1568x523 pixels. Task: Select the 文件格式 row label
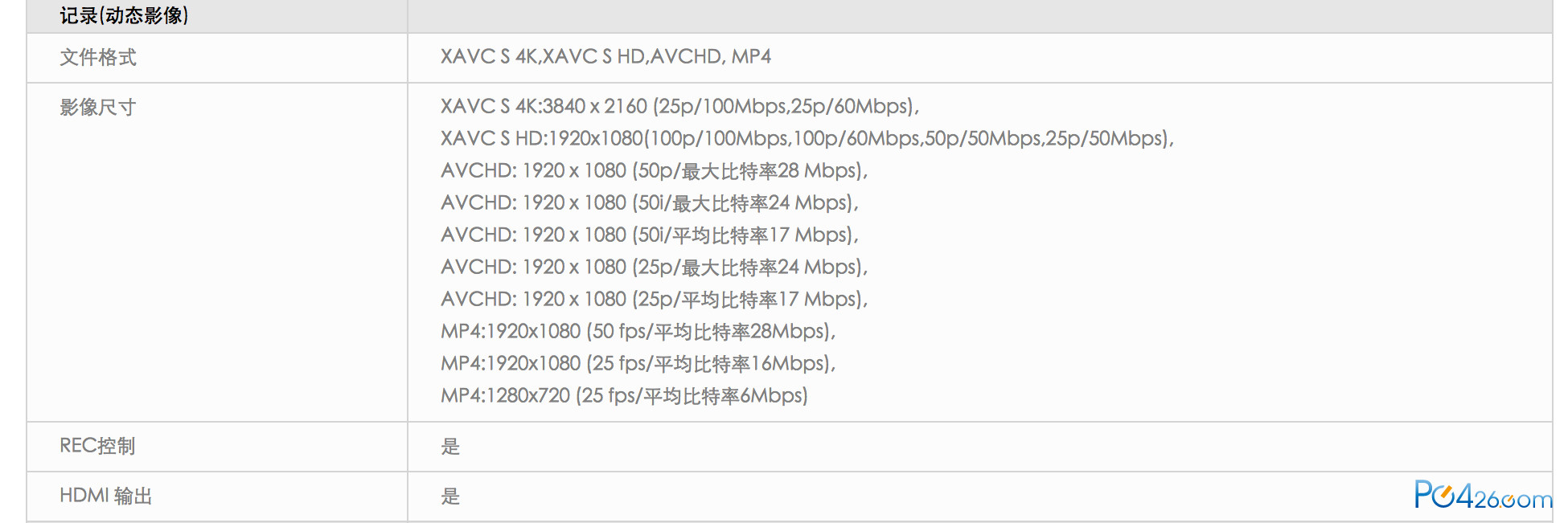click(x=98, y=57)
